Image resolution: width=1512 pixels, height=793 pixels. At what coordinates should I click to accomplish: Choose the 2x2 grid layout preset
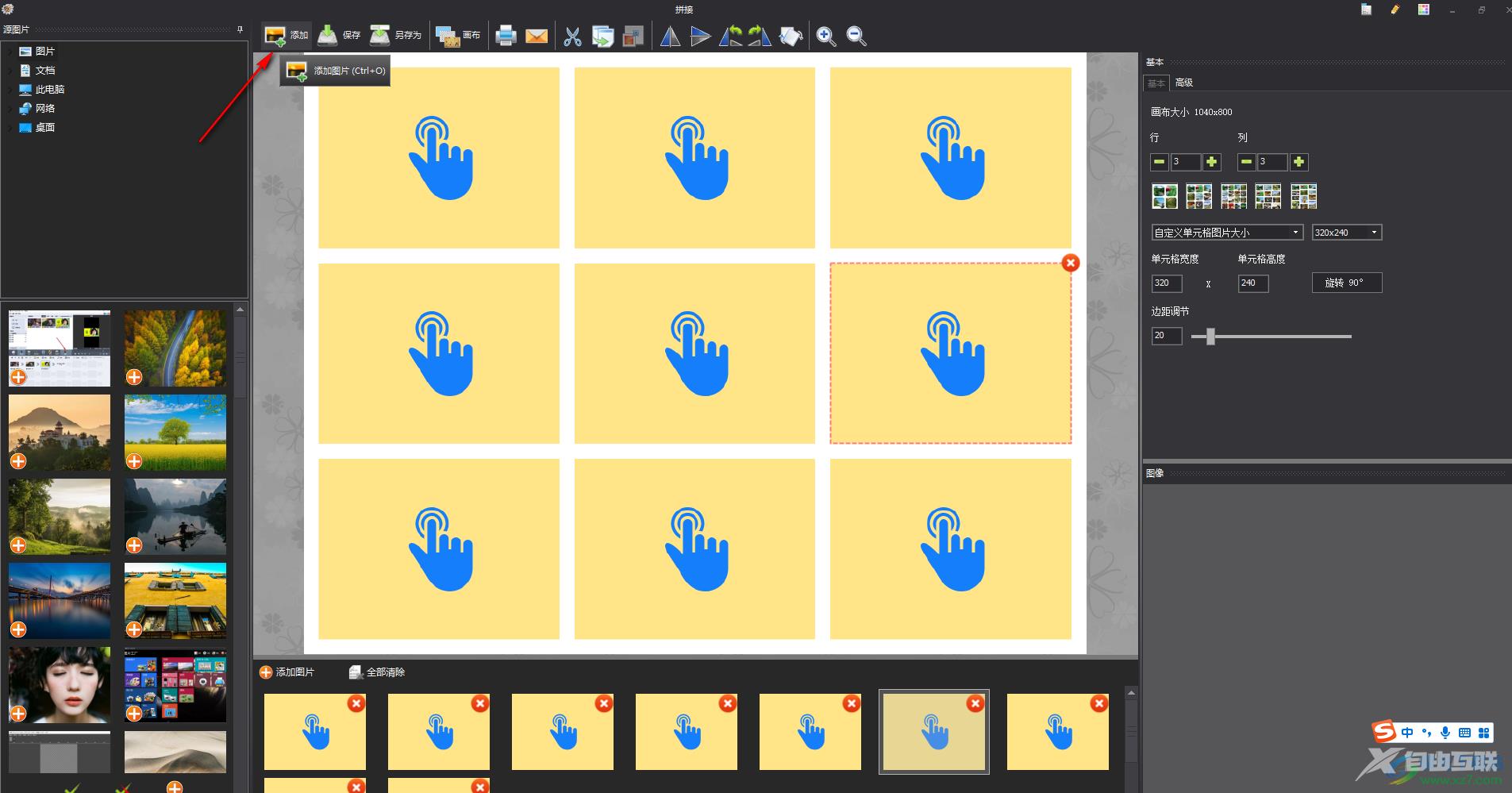[1164, 196]
